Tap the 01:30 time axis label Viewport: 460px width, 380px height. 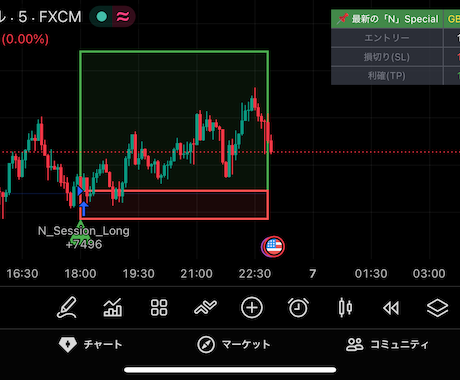point(371,274)
